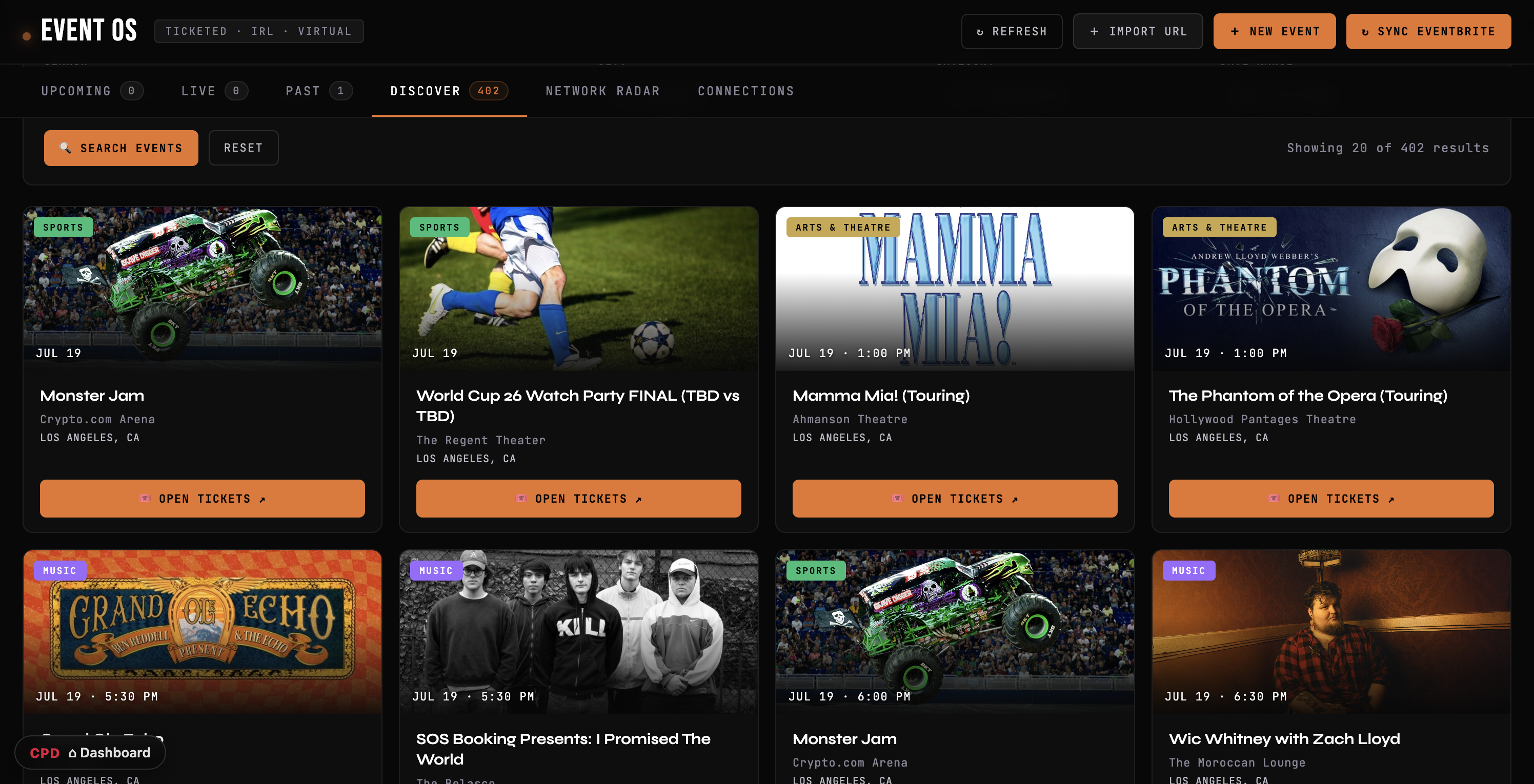
Task: Click "The Moroccan Lounge" venue text
Action: (1238, 763)
